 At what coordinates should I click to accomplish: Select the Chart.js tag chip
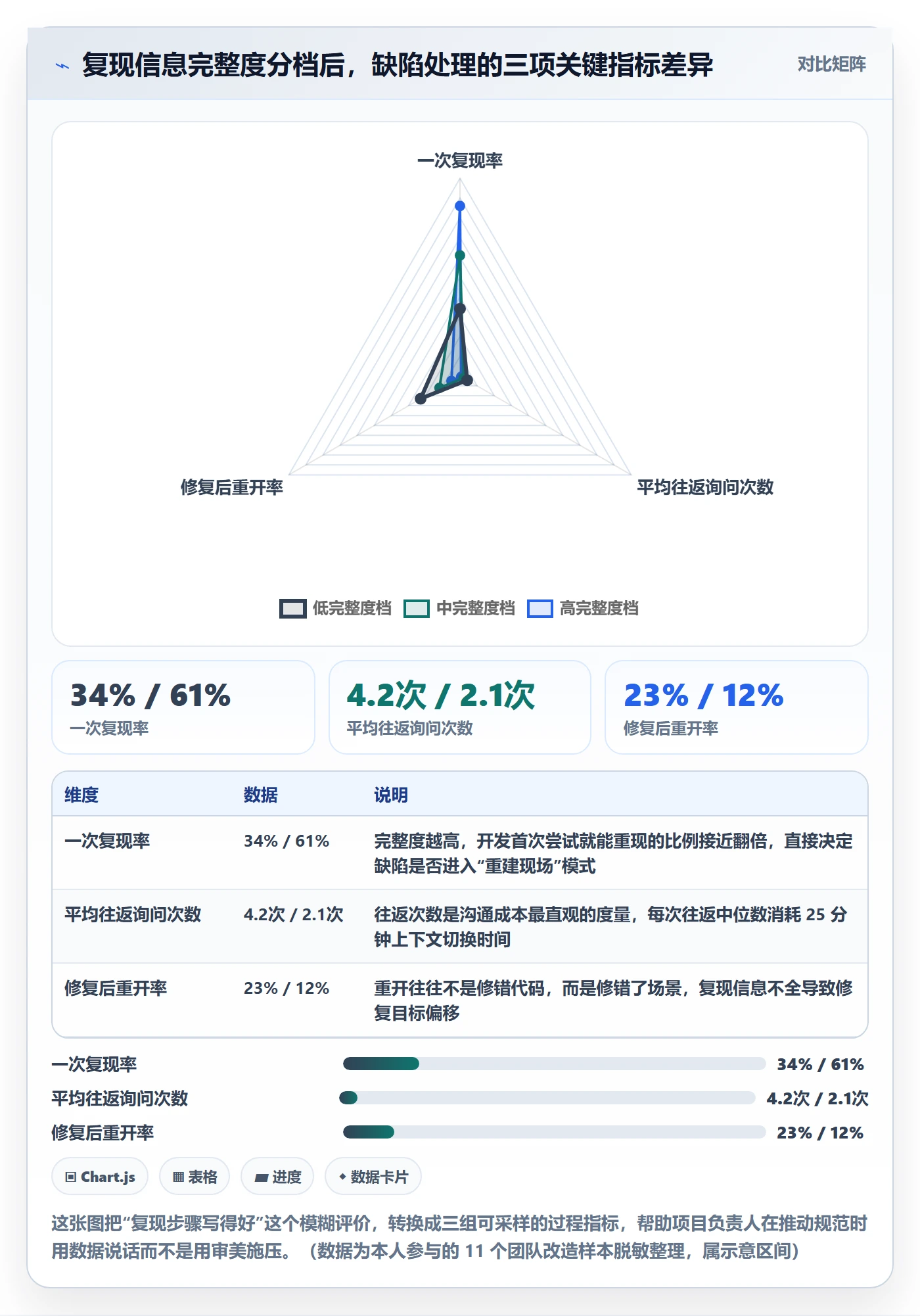coord(100,1177)
